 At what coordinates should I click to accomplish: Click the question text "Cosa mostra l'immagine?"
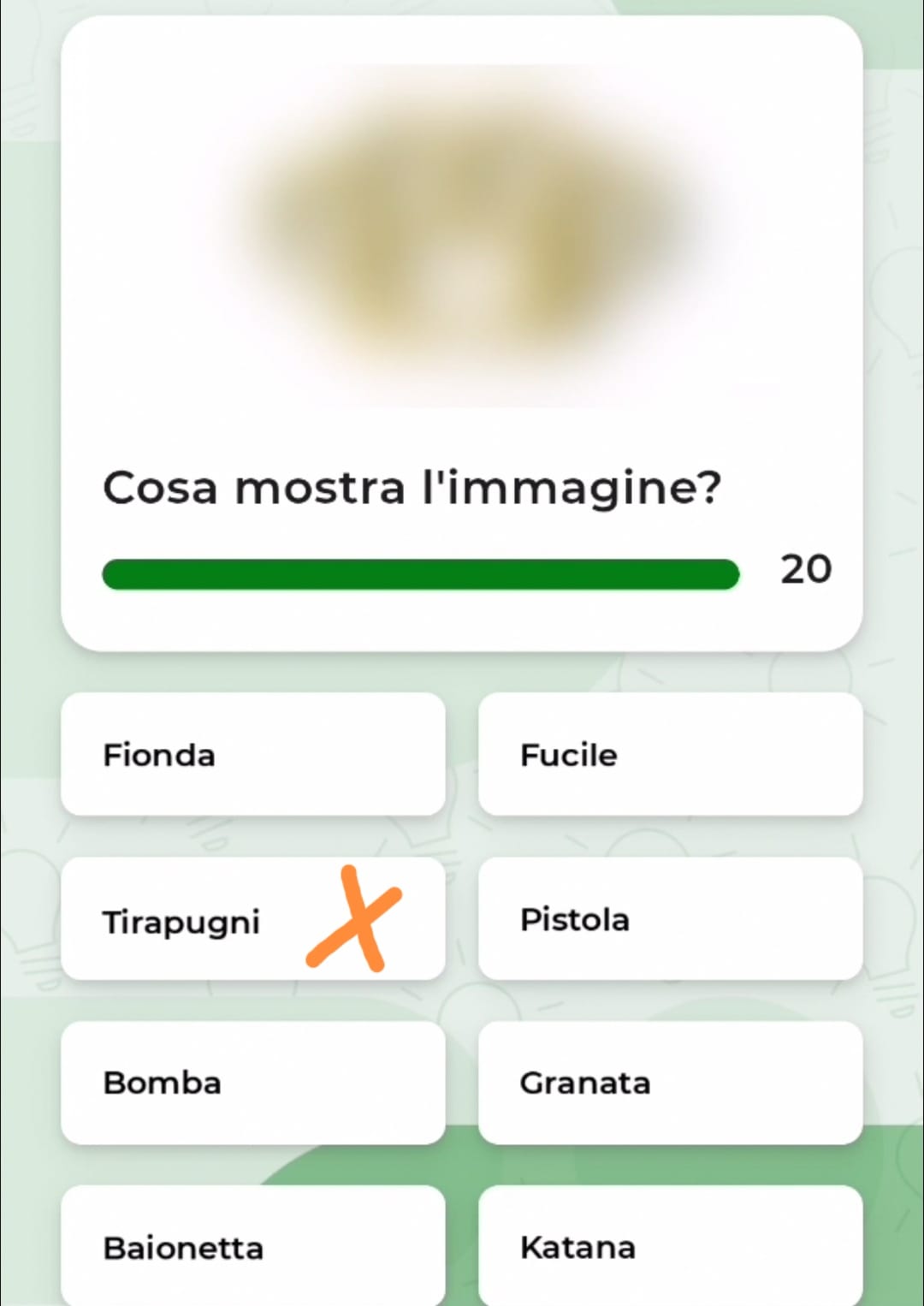coord(412,488)
